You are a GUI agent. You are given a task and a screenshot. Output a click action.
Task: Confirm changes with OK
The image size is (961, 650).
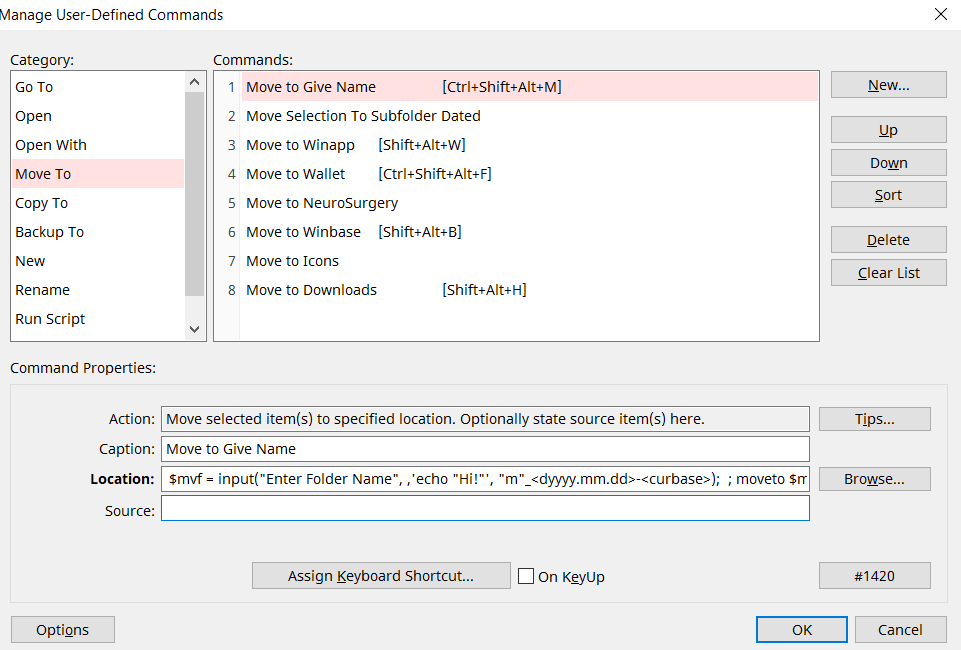click(x=800, y=629)
